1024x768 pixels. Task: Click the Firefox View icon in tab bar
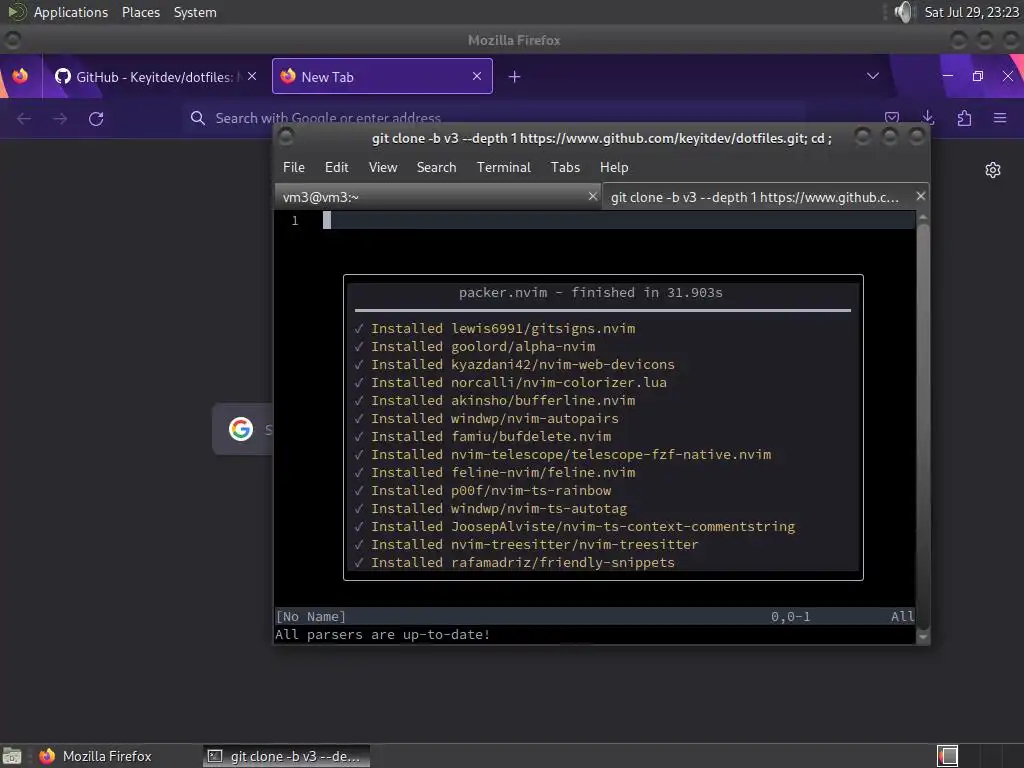pyautogui.click(x=20, y=76)
